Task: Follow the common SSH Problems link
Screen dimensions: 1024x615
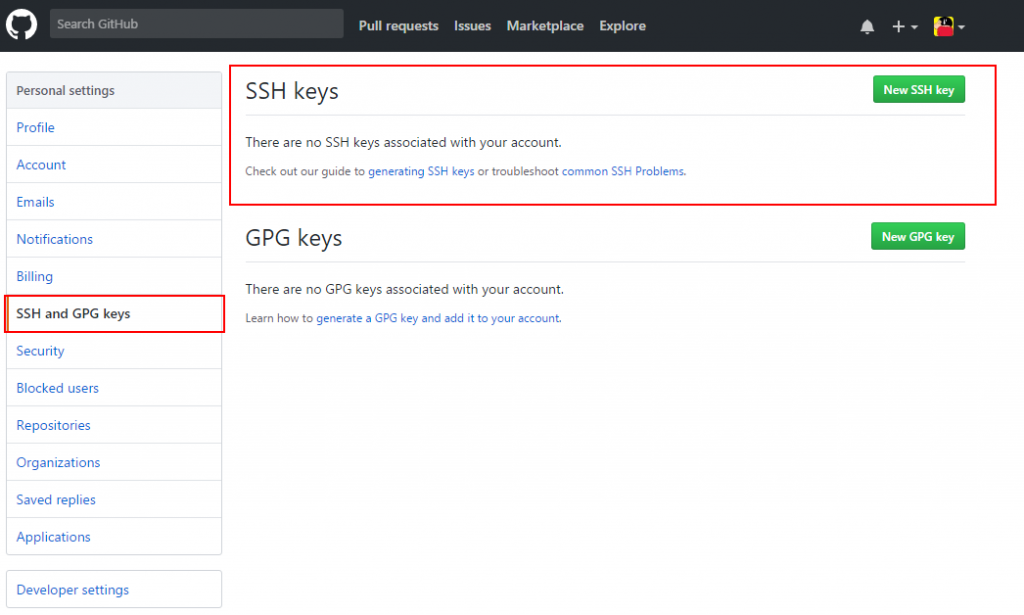Action: point(623,171)
